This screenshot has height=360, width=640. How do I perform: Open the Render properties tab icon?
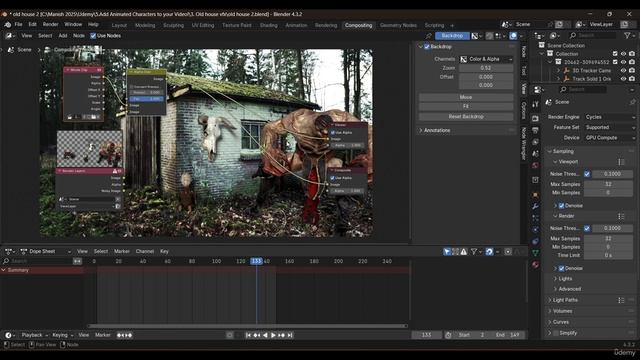point(535,118)
